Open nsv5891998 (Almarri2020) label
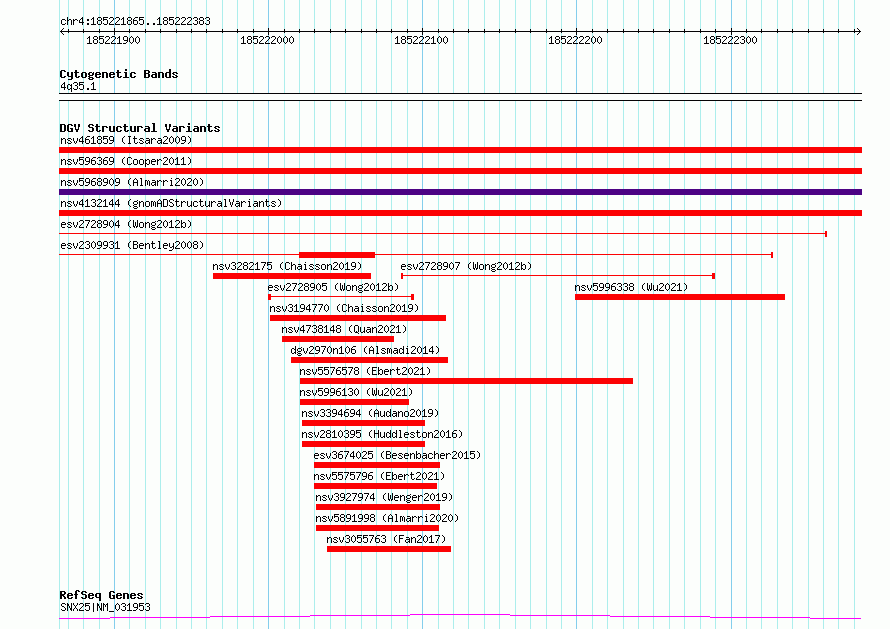 coord(387,518)
